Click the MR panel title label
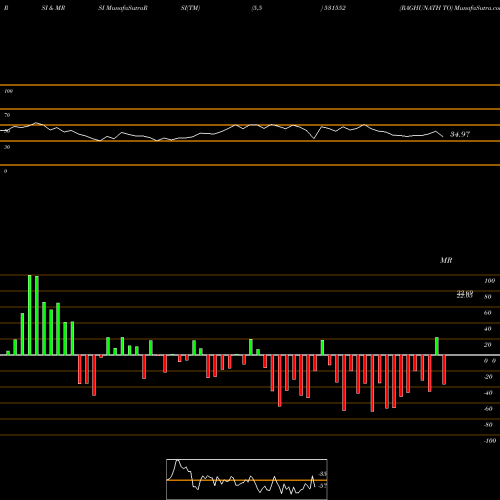The width and height of the screenshot is (500, 500). tap(446, 260)
